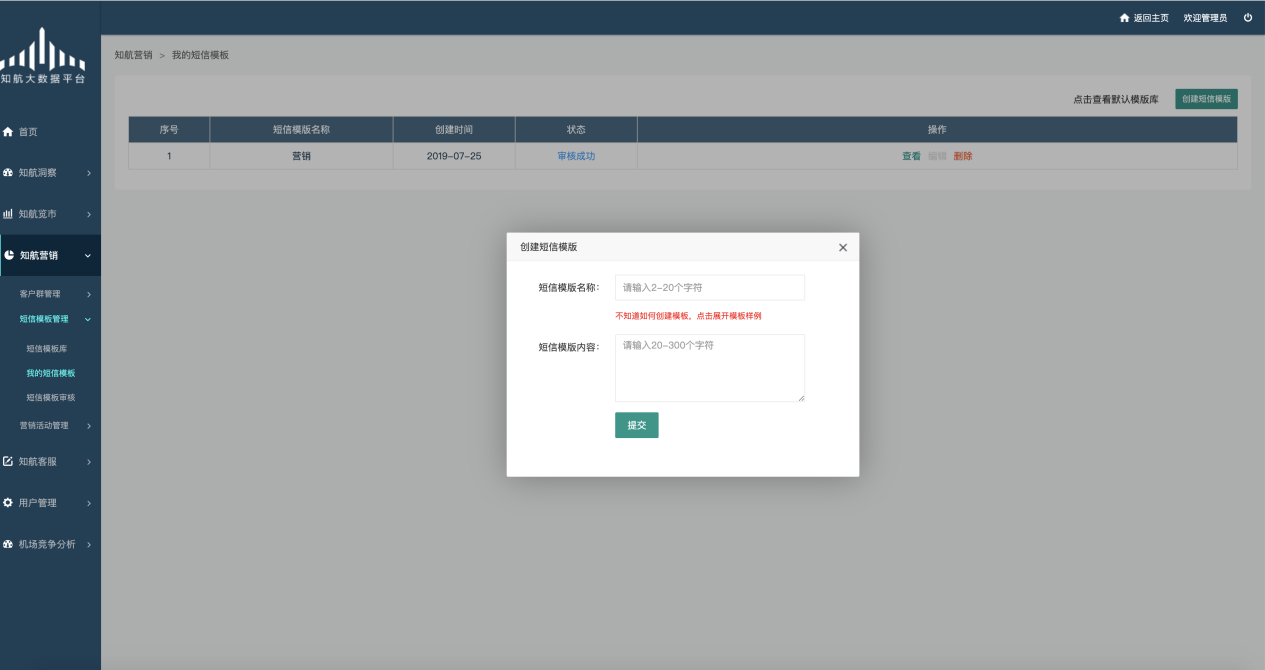
Task: Focus the 短信模版名称 input field
Action: click(x=709, y=288)
